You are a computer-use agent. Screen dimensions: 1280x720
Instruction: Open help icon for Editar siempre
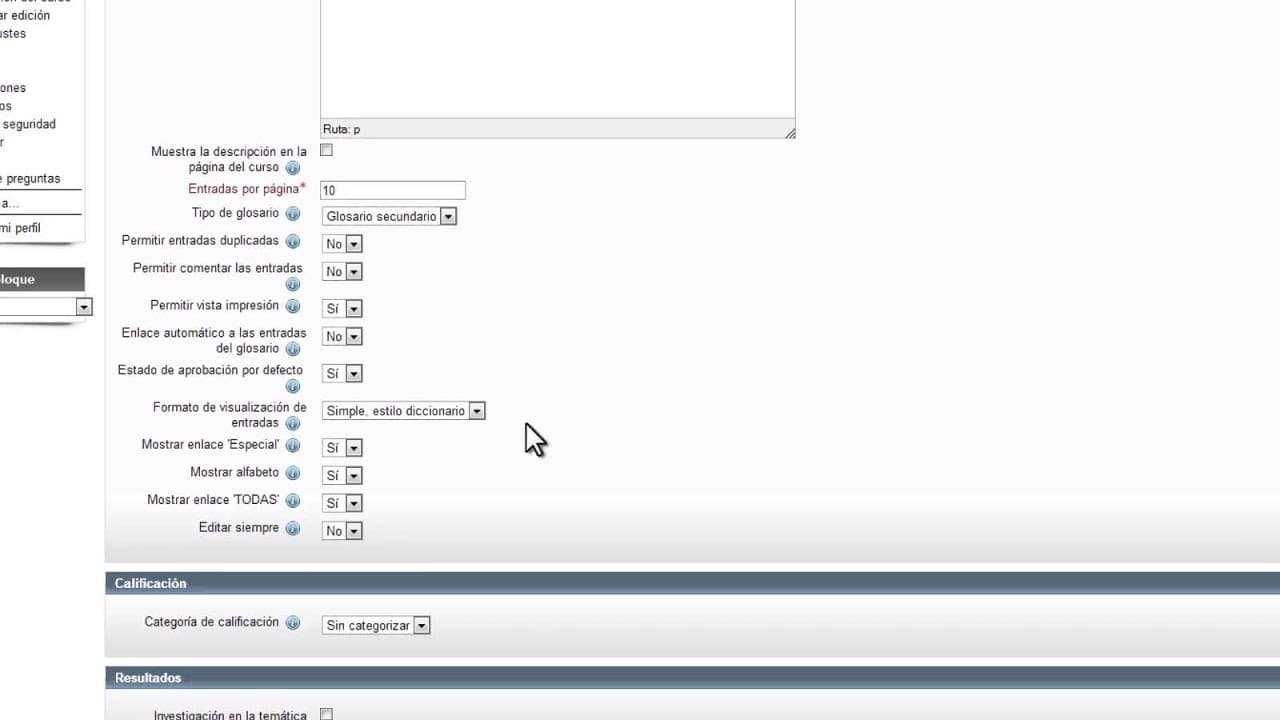(293, 529)
